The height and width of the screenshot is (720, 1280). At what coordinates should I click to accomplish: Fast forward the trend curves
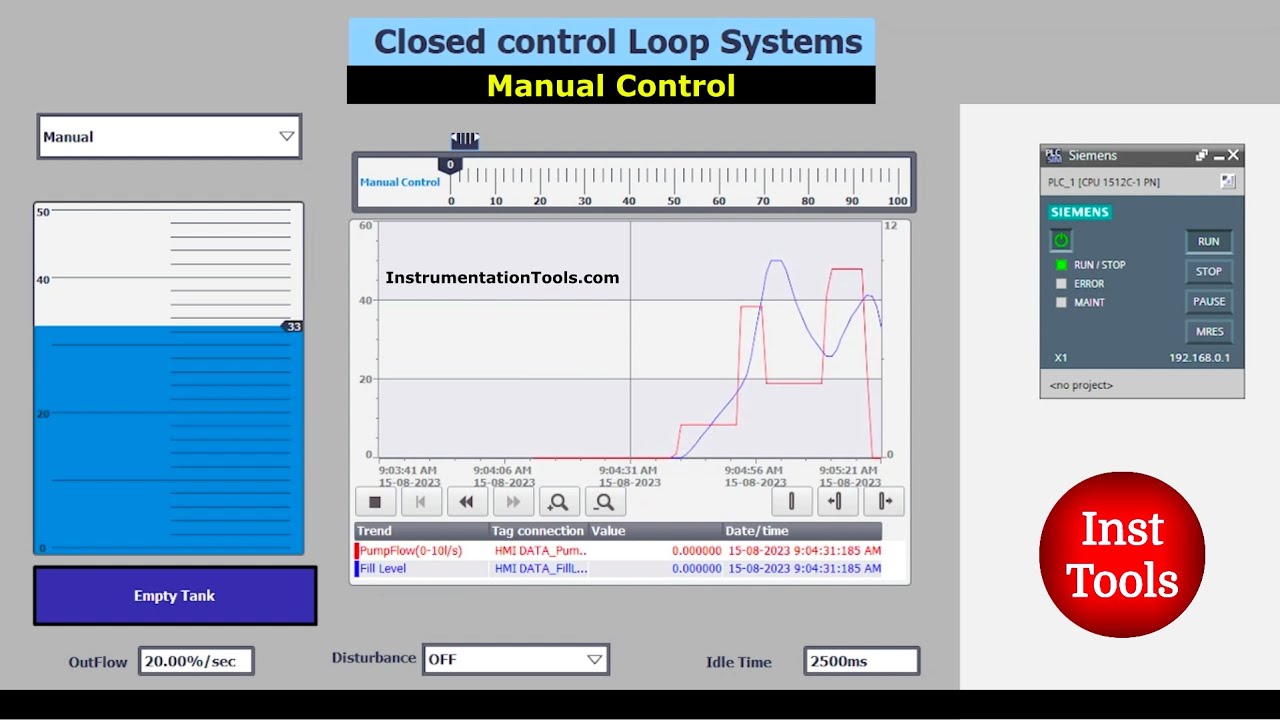click(x=512, y=501)
